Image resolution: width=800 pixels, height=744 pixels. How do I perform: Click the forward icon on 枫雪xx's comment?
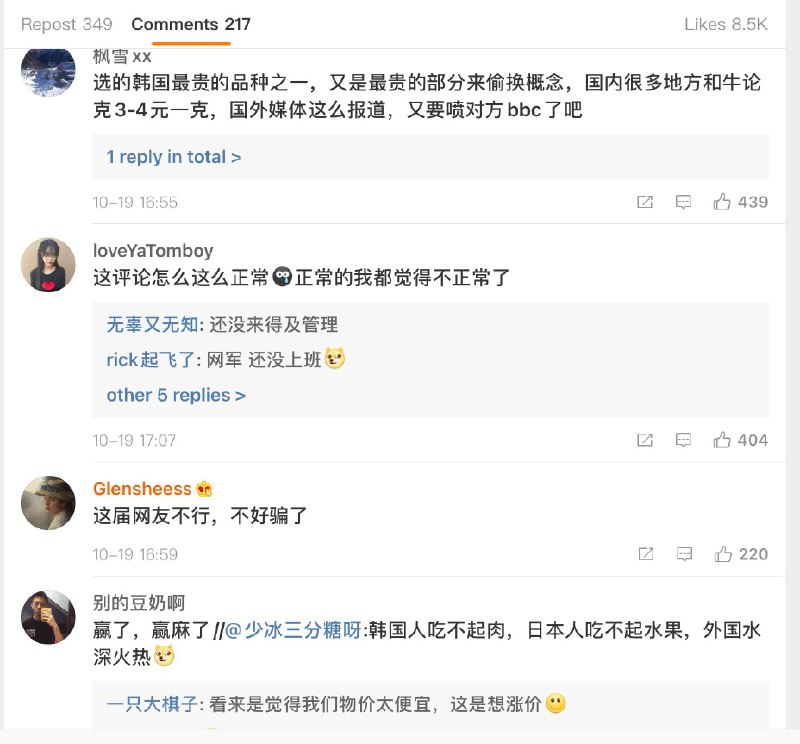pos(644,202)
